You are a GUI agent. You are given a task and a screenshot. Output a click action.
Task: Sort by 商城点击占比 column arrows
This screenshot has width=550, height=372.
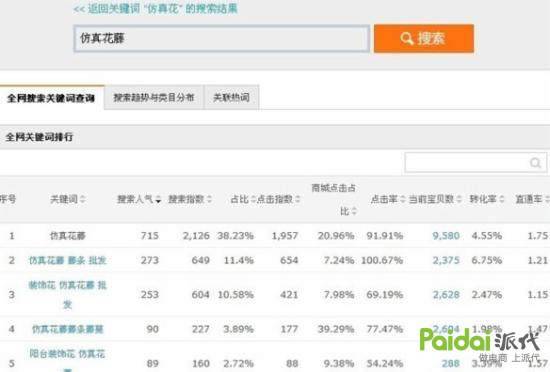354,211
